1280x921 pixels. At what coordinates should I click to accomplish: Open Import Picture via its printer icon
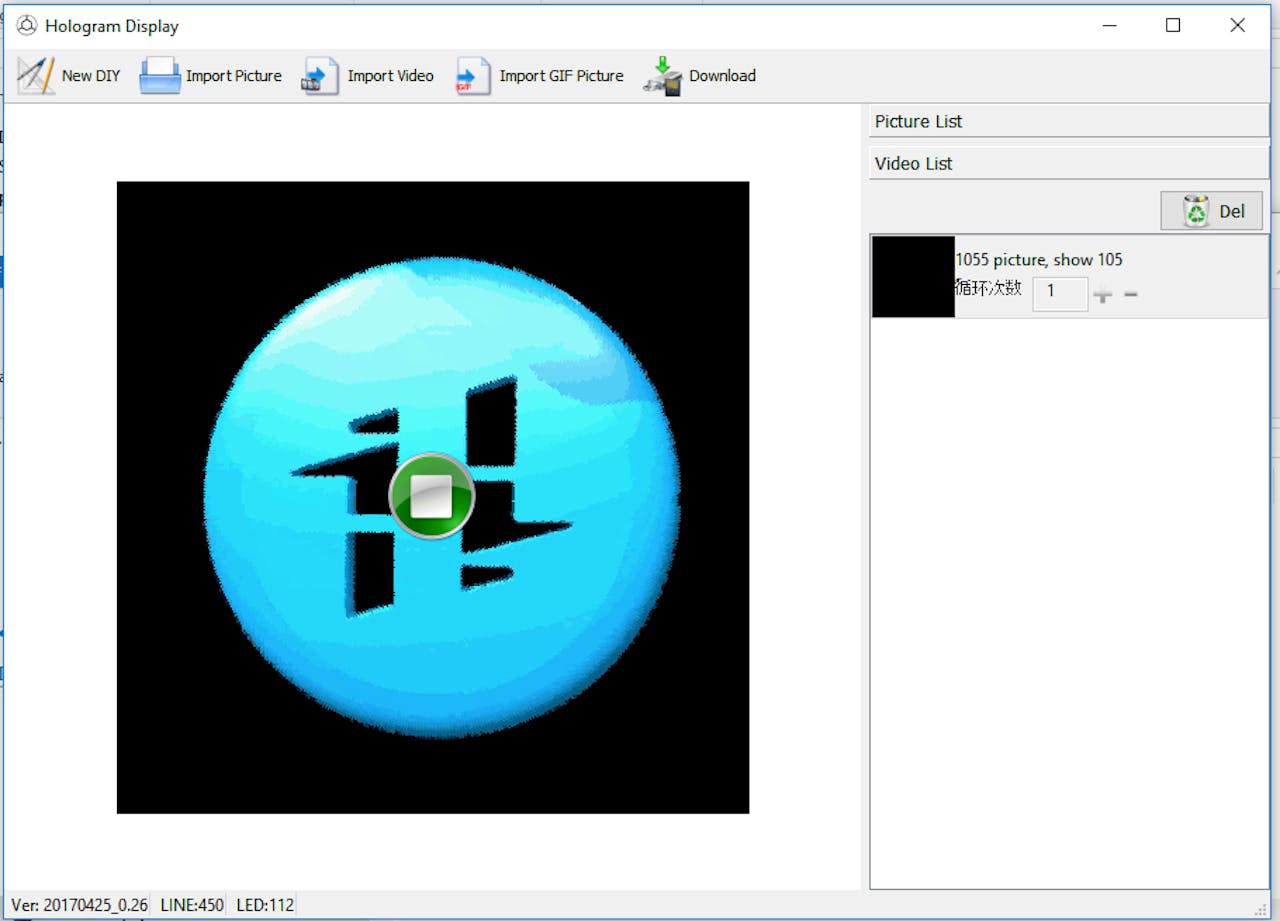(158, 75)
